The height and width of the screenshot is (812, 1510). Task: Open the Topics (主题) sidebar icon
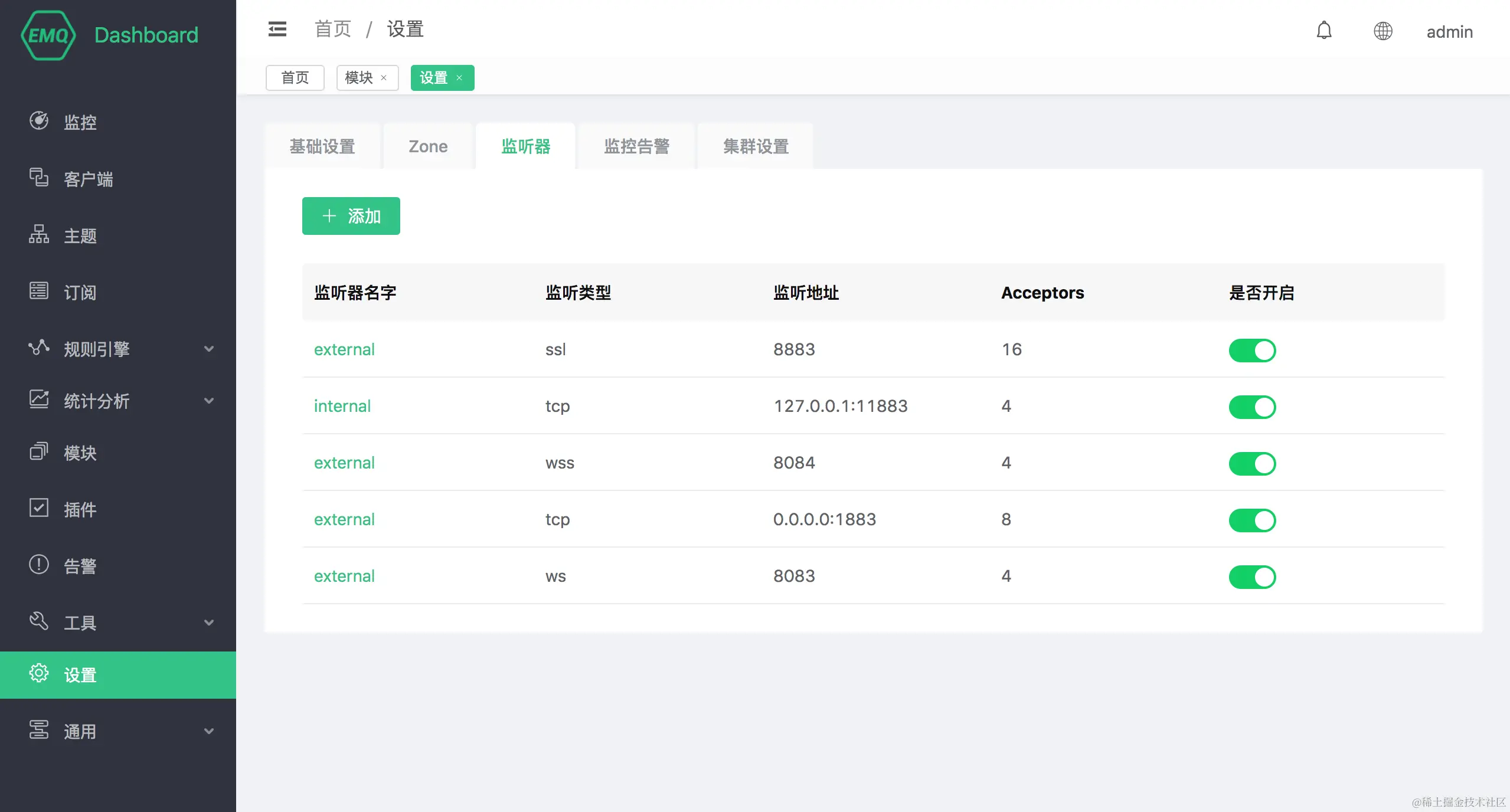(39, 234)
